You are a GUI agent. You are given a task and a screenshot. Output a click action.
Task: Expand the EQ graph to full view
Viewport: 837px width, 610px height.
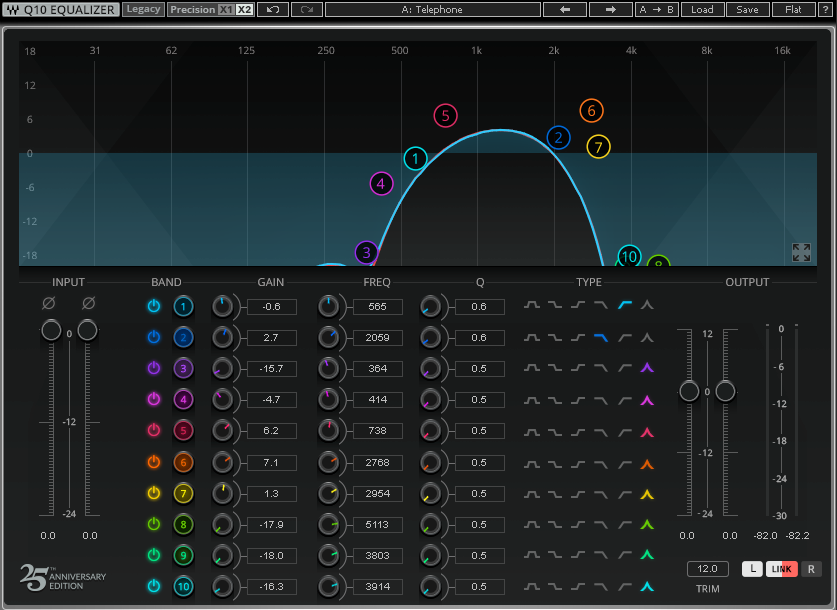pos(801,252)
